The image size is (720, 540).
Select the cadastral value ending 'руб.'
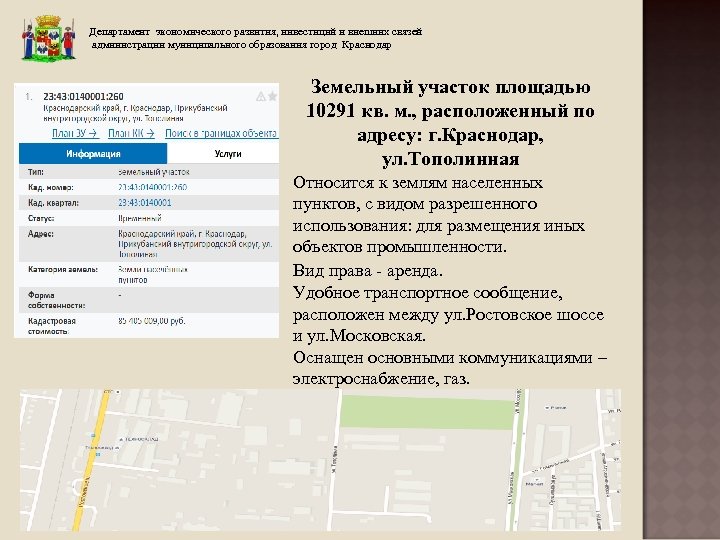point(152,321)
